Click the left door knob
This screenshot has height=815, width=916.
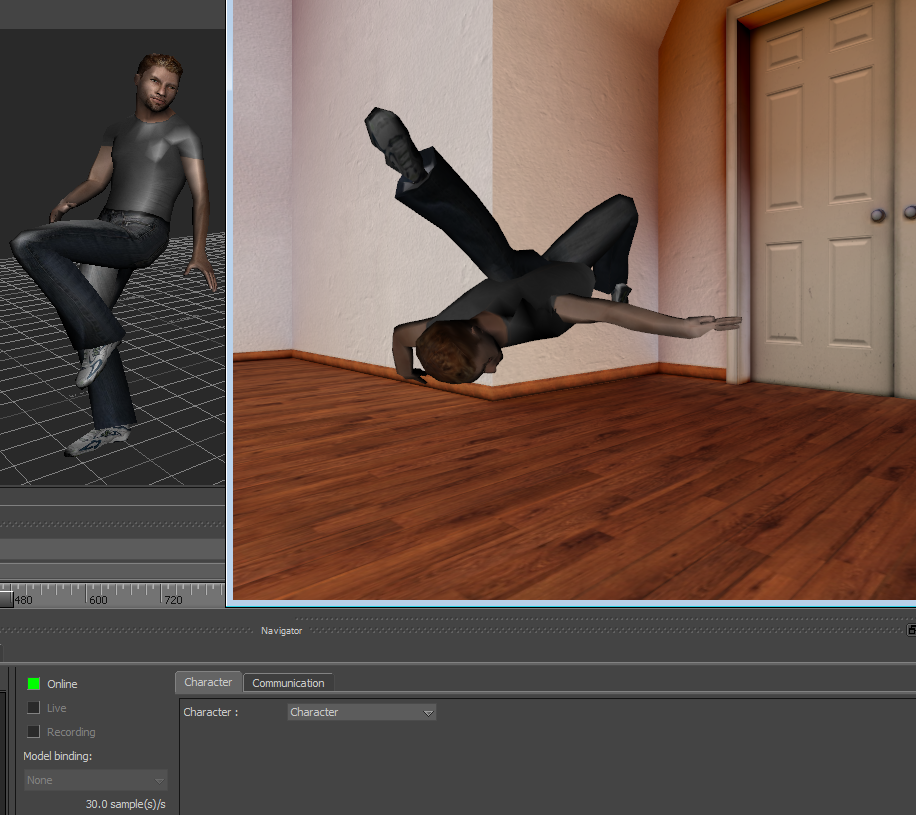[x=878, y=214]
